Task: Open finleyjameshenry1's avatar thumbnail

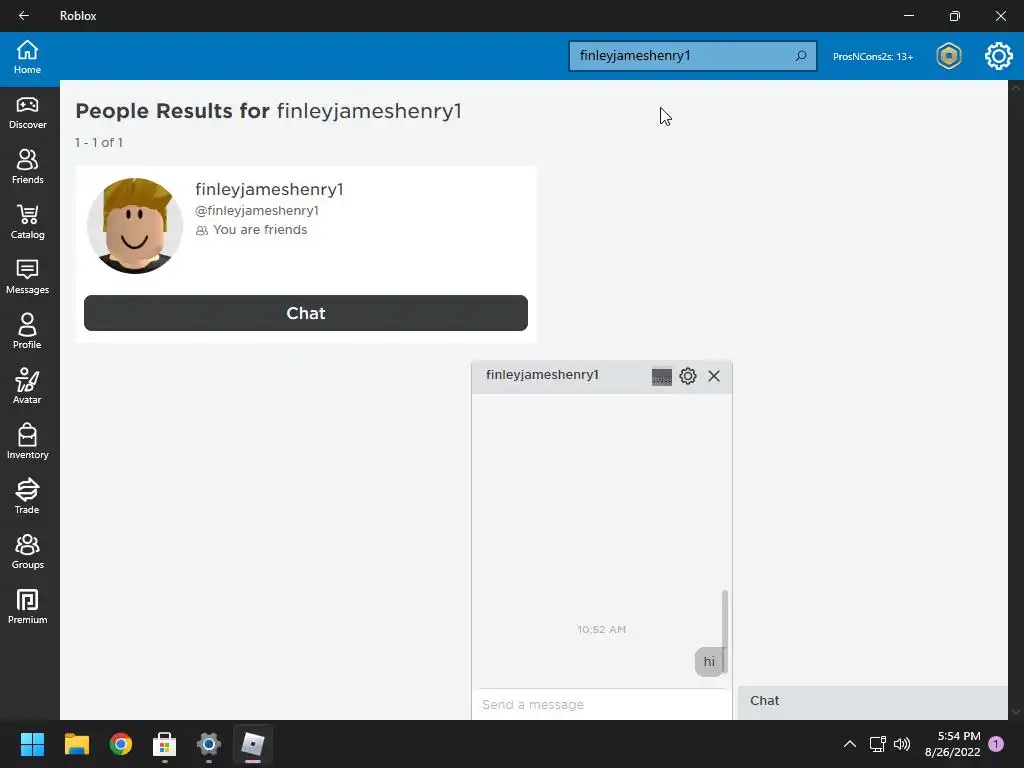Action: tap(135, 225)
